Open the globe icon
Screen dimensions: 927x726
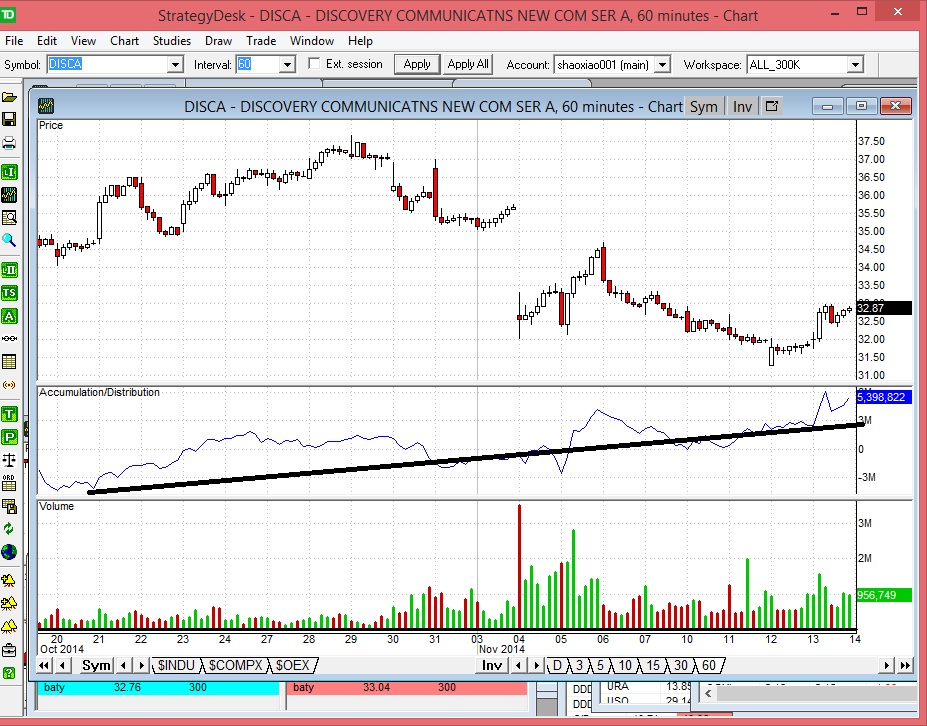pos(9,552)
